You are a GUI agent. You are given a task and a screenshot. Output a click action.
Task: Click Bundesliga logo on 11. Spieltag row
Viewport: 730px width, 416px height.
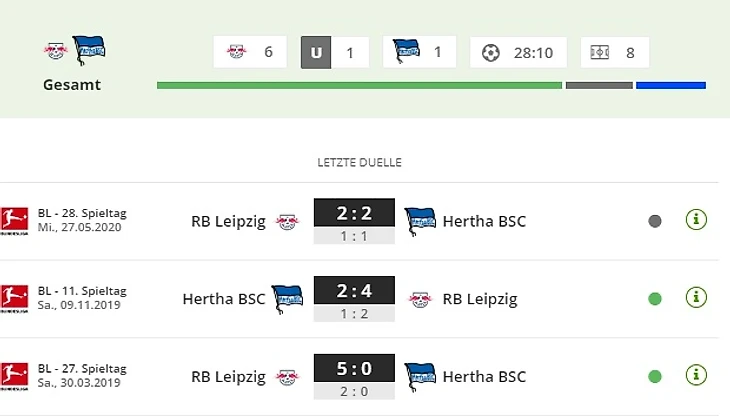[14, 298]
